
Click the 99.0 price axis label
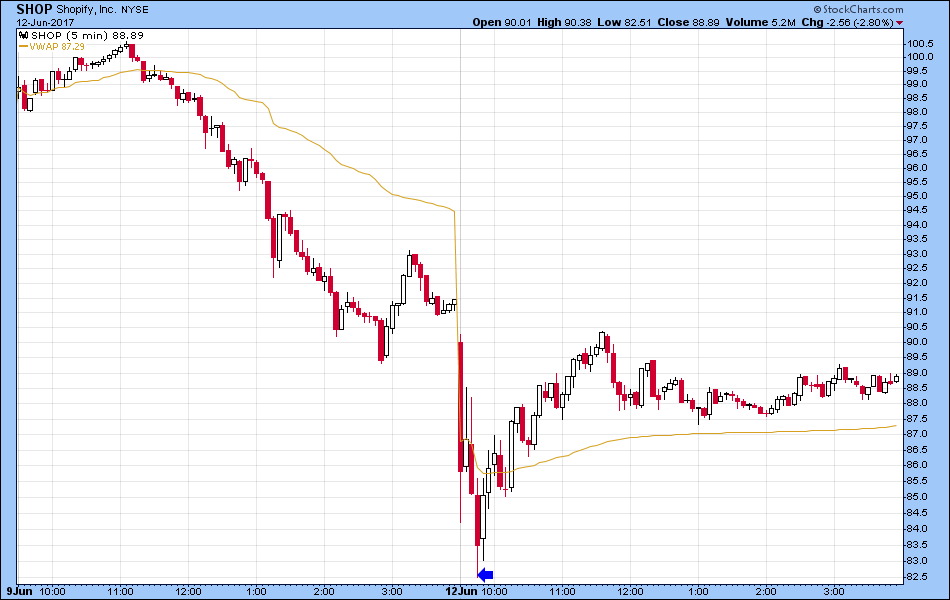[x=917, y=84]
